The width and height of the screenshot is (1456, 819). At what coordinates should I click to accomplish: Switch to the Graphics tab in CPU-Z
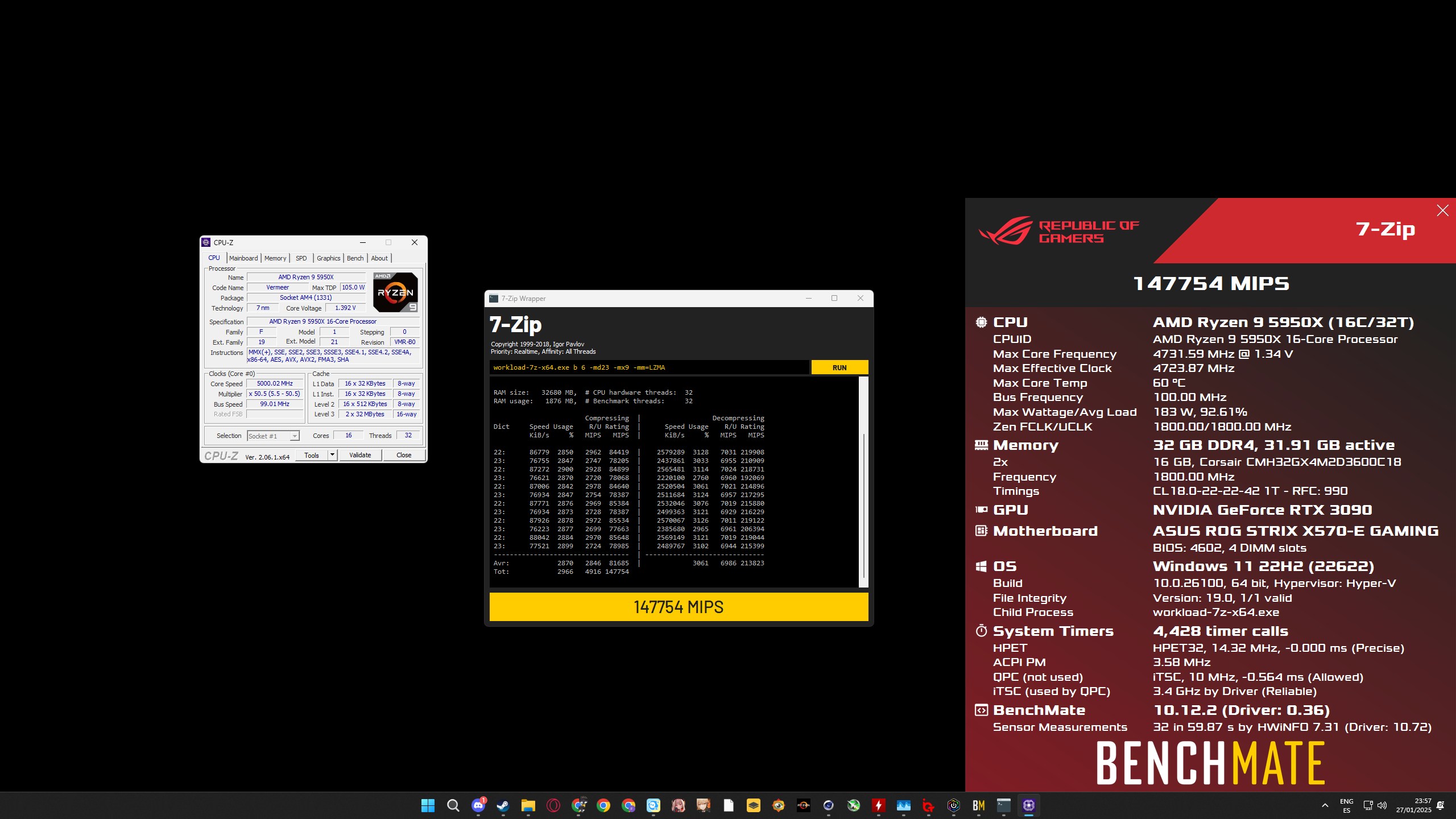coord(329,258)
